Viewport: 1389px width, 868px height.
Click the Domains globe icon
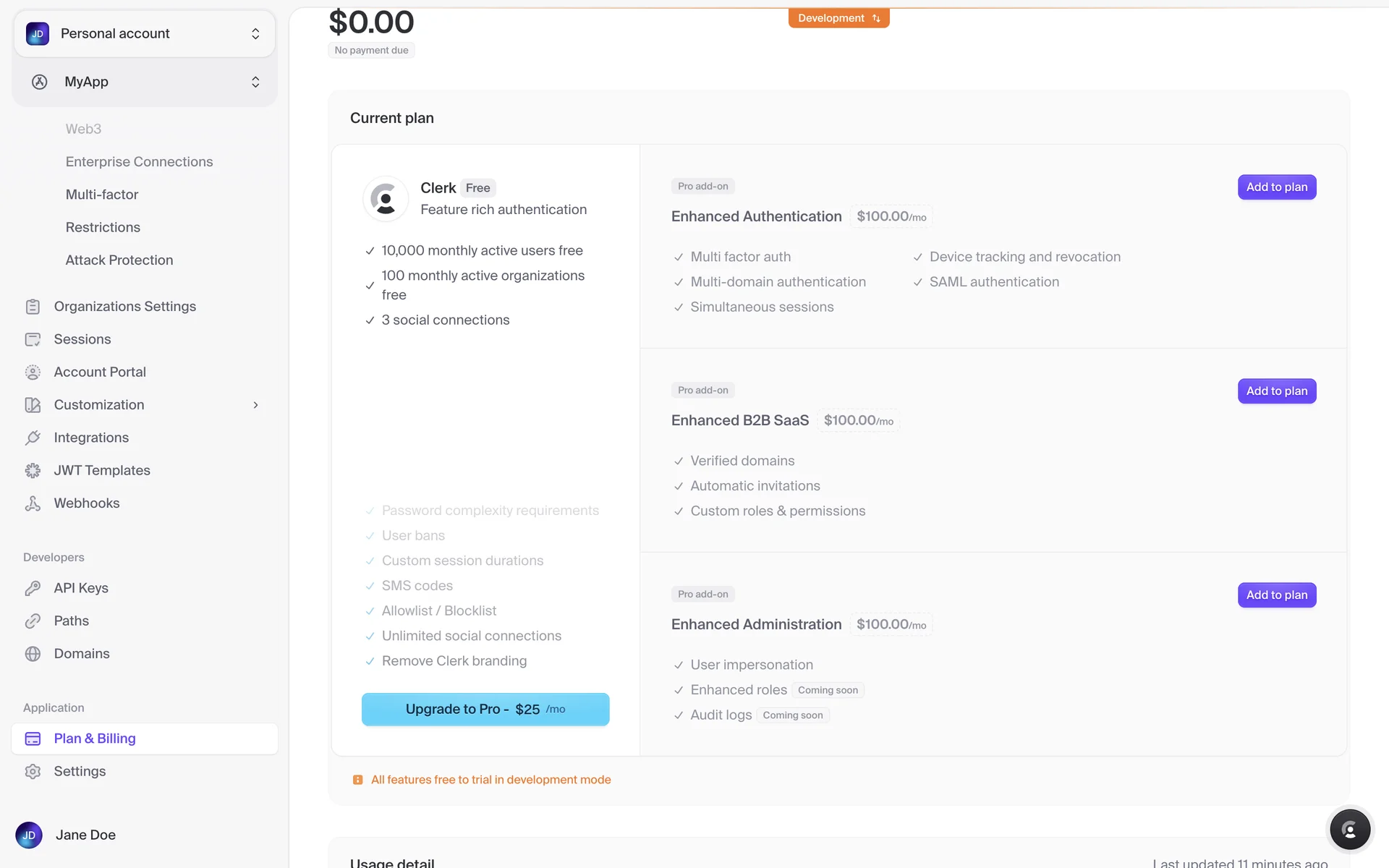pyautogui.click(x=33, y=654)
